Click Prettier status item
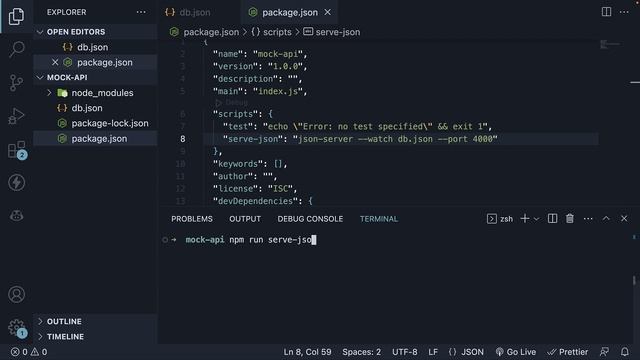The height and width of the screenshot is (360, 640). 568,352
